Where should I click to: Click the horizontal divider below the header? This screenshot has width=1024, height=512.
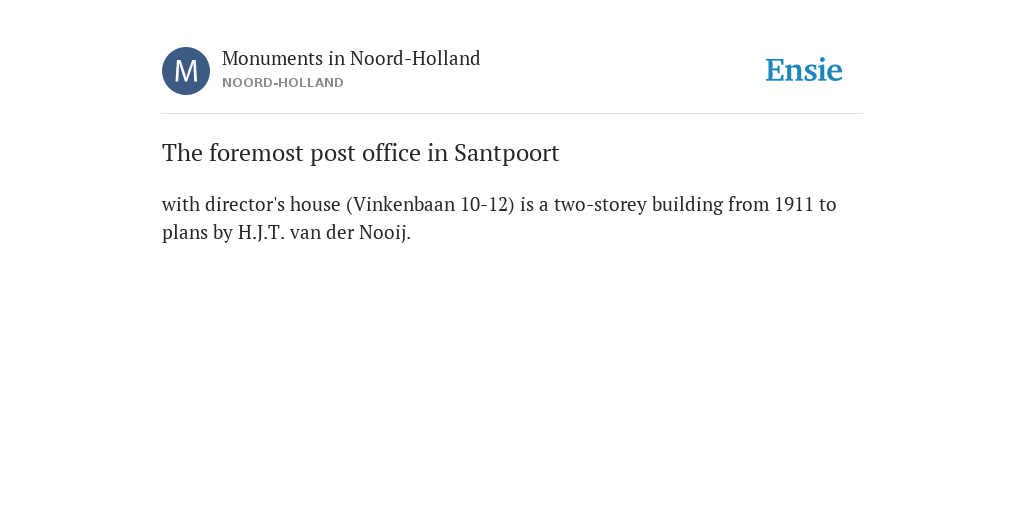pos(512,114)
